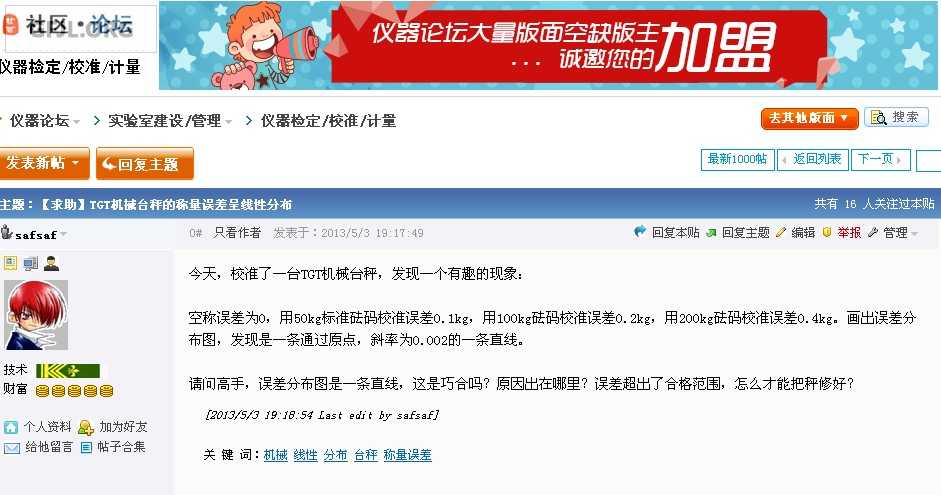Open the 去其他版面 dropdown
941x495 pixels.
(x=809, y=118)
